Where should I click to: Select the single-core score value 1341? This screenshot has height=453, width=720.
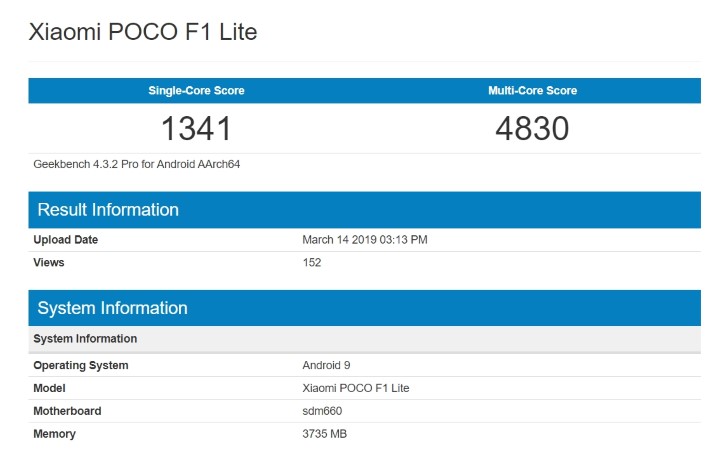[x=196, y=128]
